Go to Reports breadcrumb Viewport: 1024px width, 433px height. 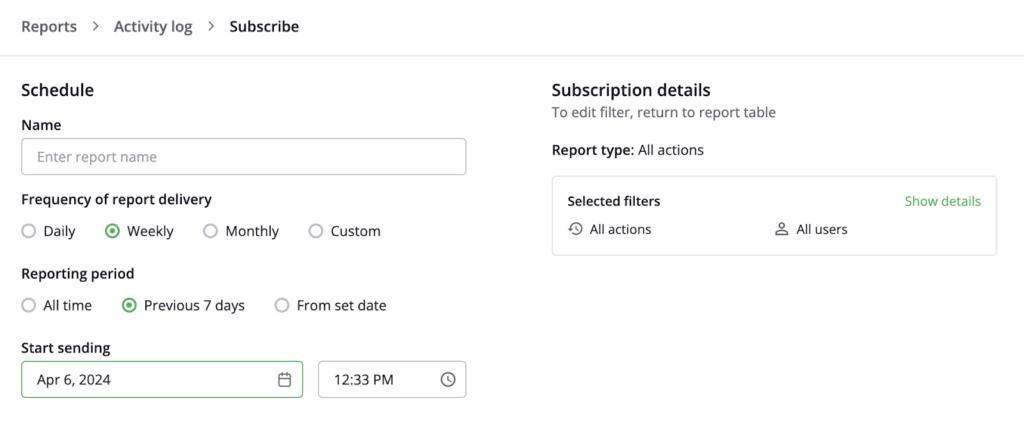49,27
